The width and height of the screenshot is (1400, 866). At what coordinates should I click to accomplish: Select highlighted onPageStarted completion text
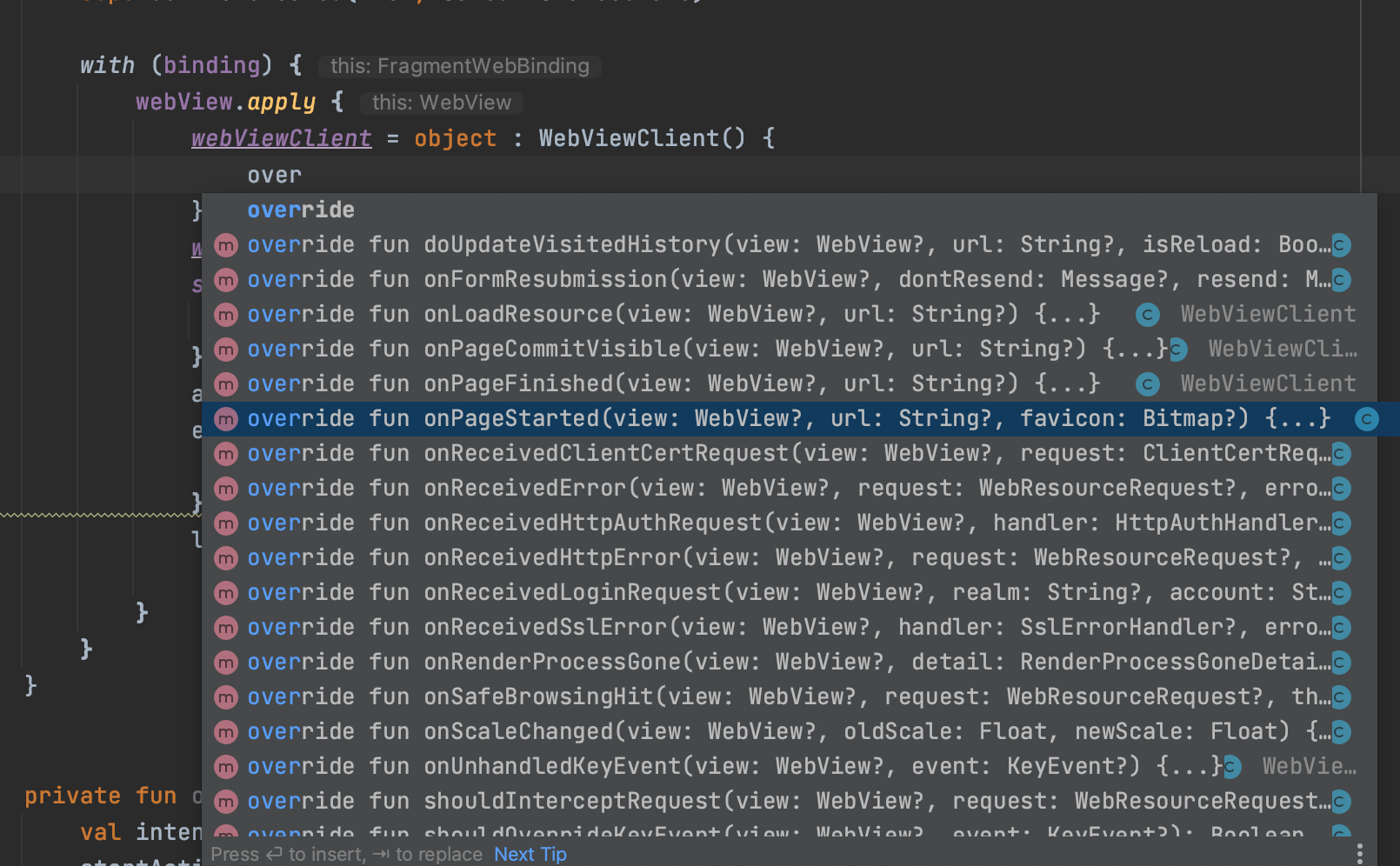[x=789, y=418]
